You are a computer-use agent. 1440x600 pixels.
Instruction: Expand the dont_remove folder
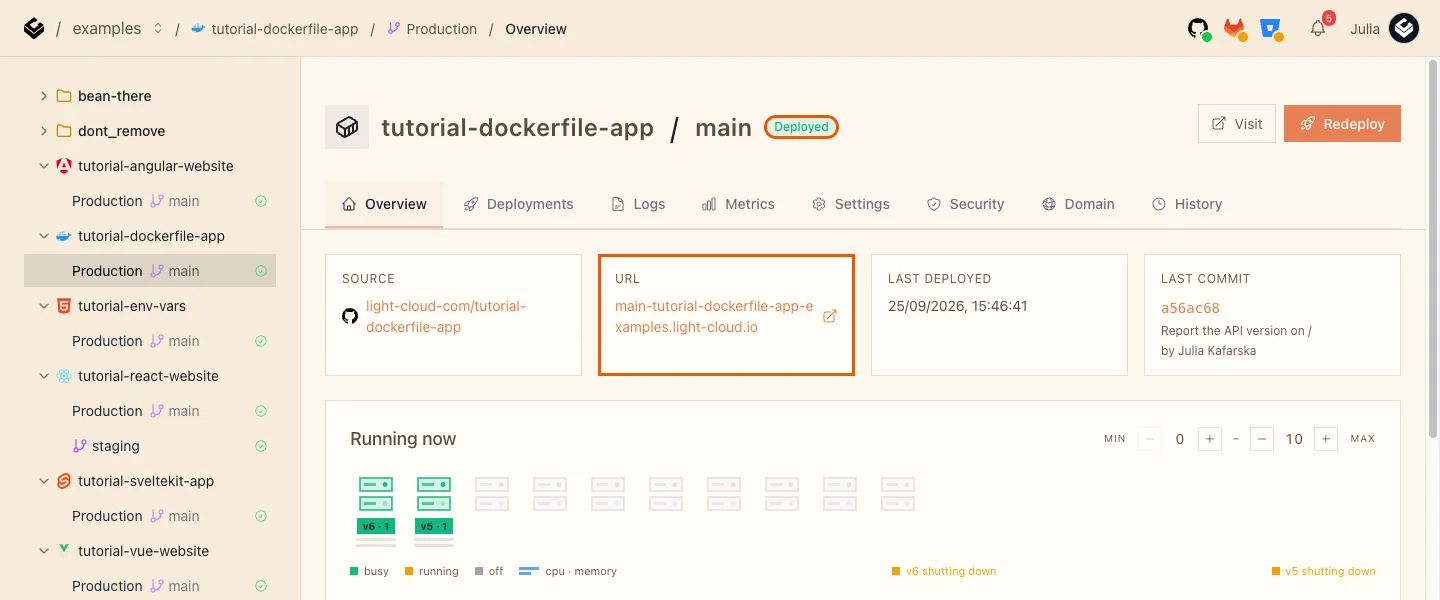tap(43, 131)
